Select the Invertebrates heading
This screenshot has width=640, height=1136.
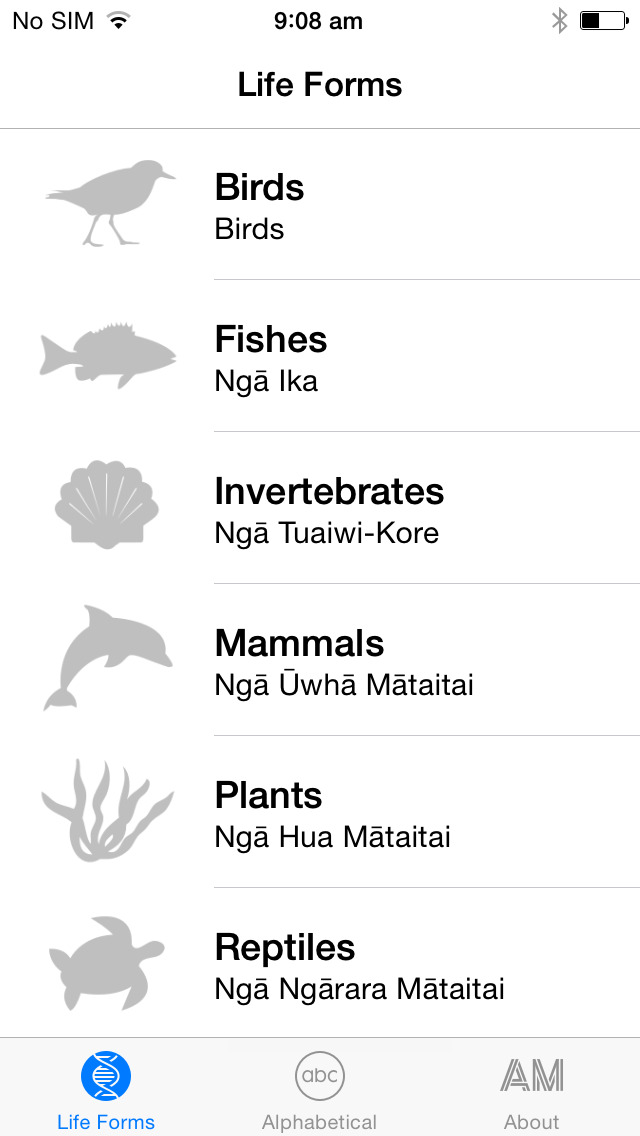pos(329,492)
